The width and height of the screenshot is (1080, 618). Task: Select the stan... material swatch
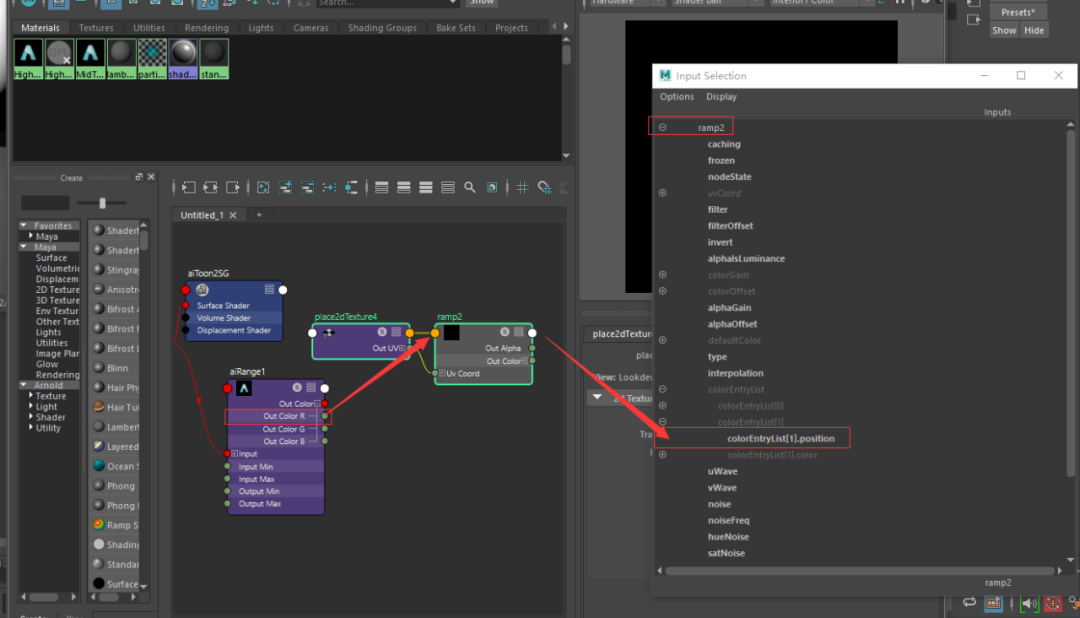tap(214, 59)
